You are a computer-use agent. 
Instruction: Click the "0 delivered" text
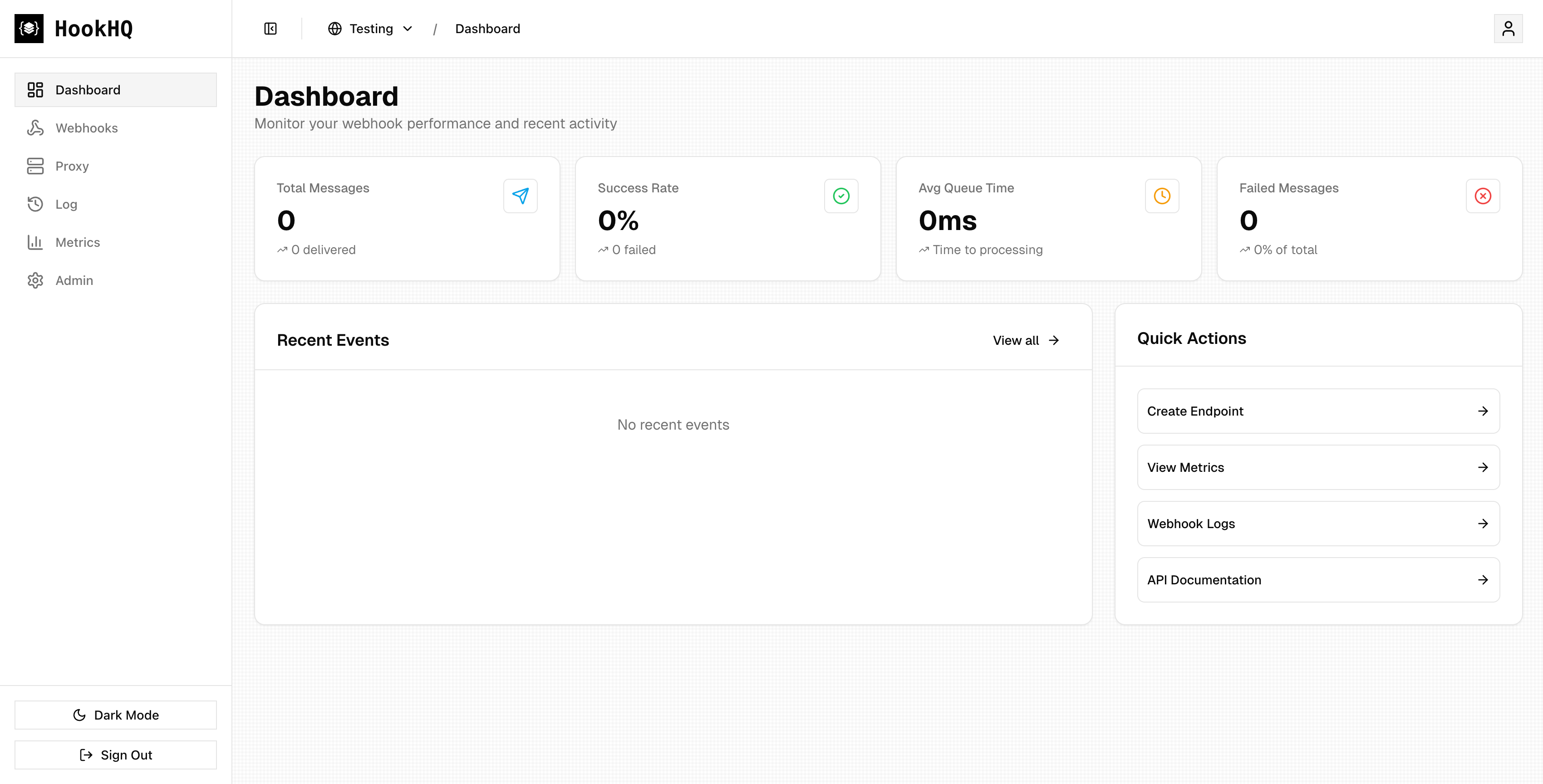(323, 250)
